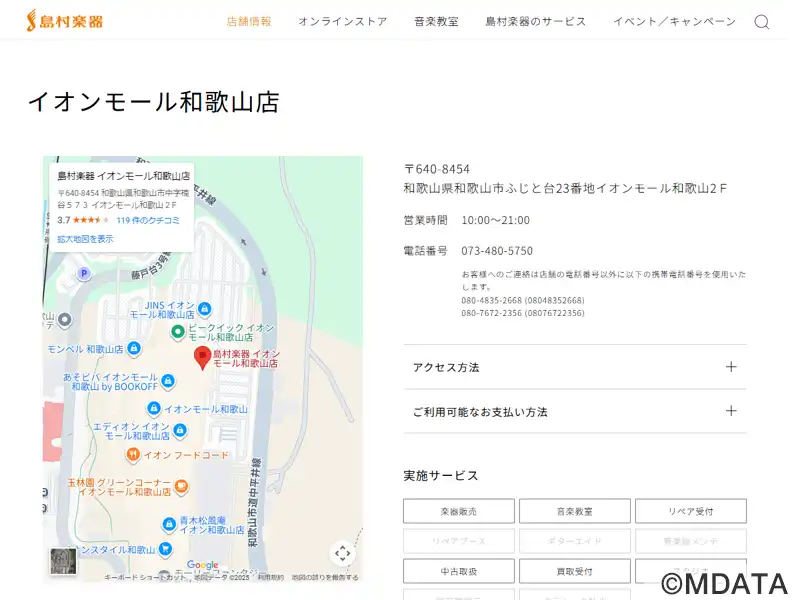Go to 音楽教室 in navigation
This screenshot has height=600, width=800.
(436, 21)
